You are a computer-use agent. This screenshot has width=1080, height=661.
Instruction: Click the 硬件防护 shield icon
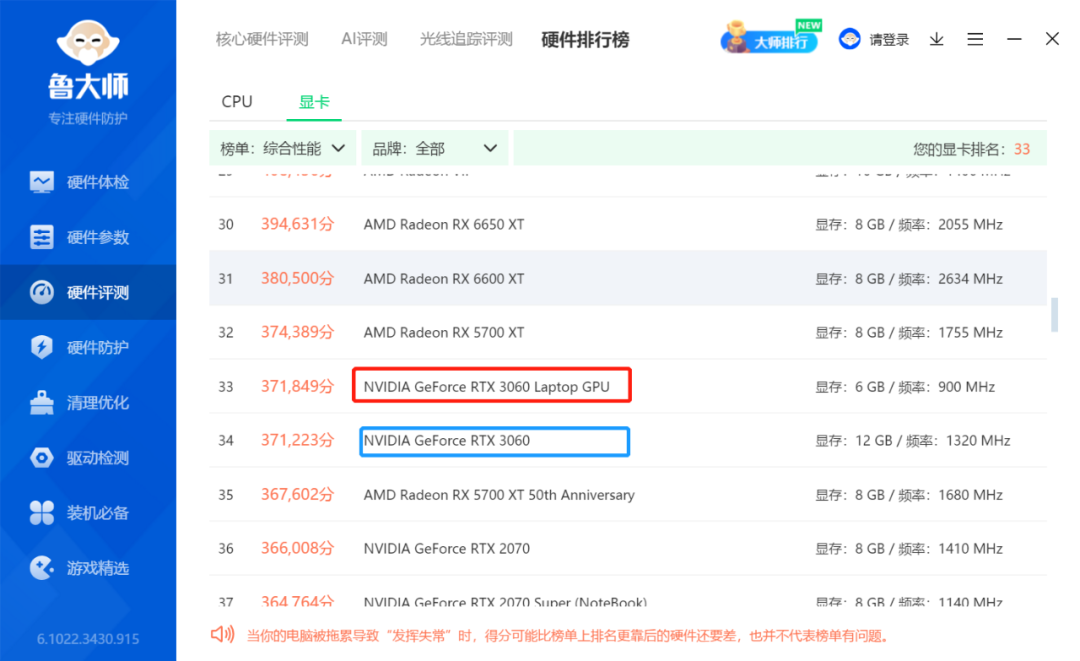[x=42, y=347]
